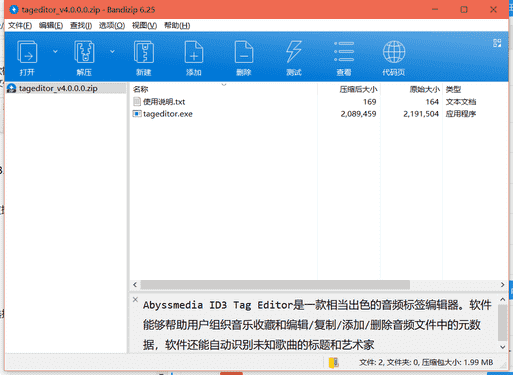Click the 解压 (Extract) toolbar icon
The image size is (513, 375).
84,52
